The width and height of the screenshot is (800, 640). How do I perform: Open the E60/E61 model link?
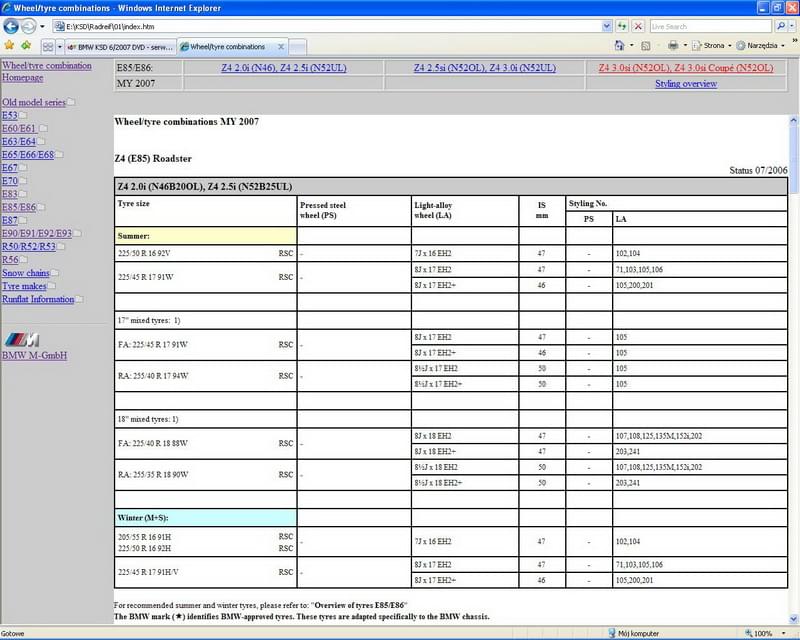click(19, 129)
